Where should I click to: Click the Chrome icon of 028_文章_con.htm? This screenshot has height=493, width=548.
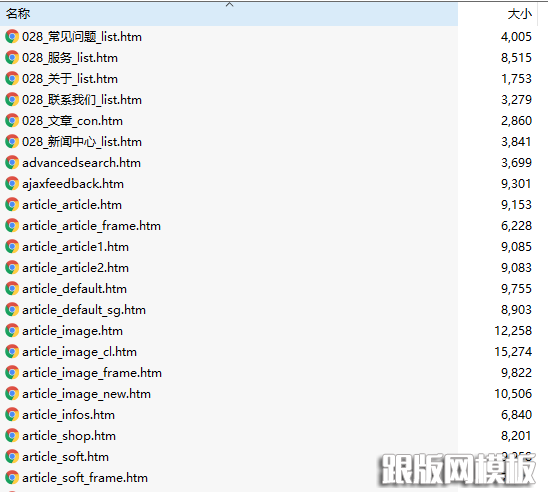click(12, 121)
